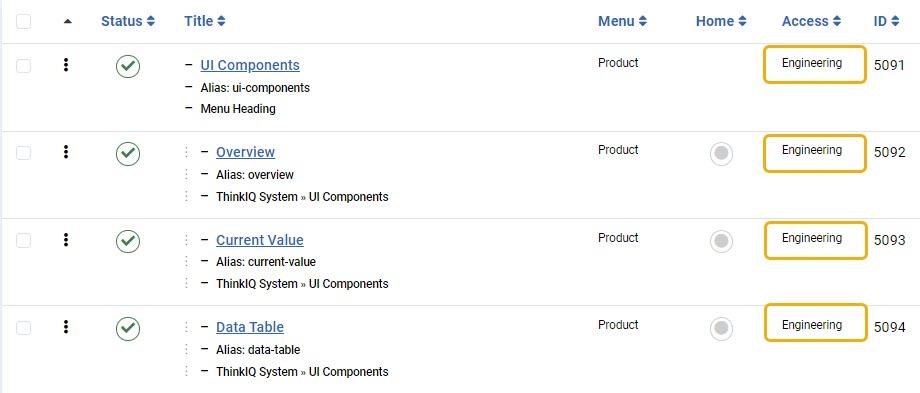Unpublish Data Table via status checkmark
920x393 pixels.
(128, 328)
